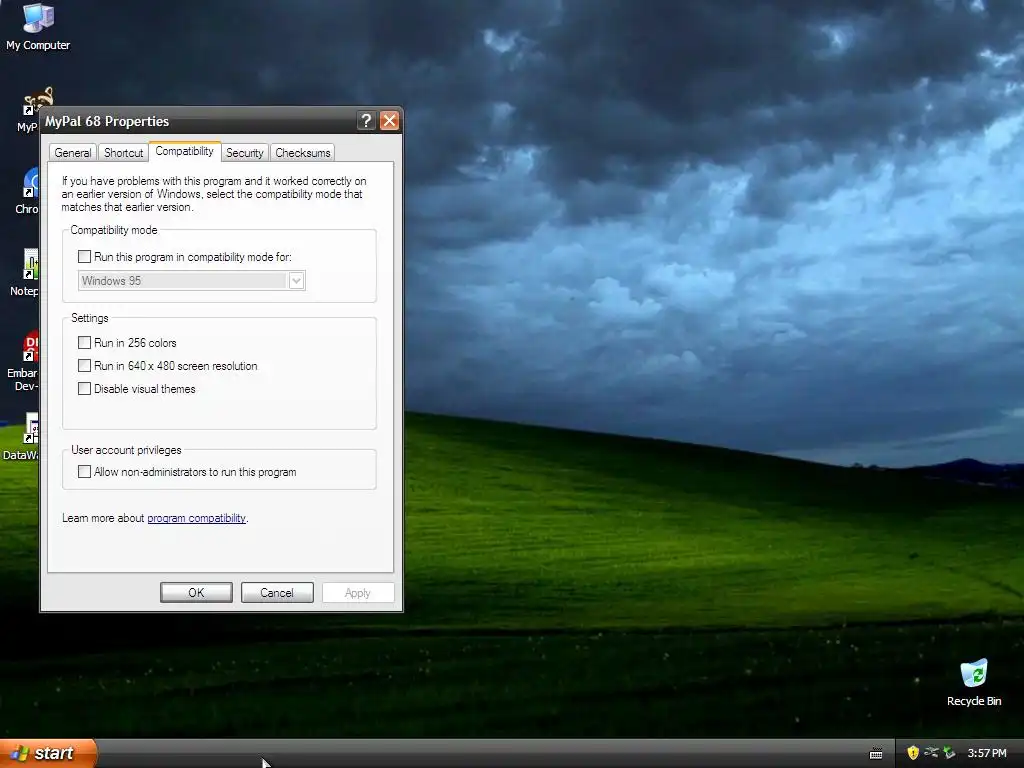Click the 3:57 PM taskbar clock
Screen dimensions: 1024x768
(987, 753)
